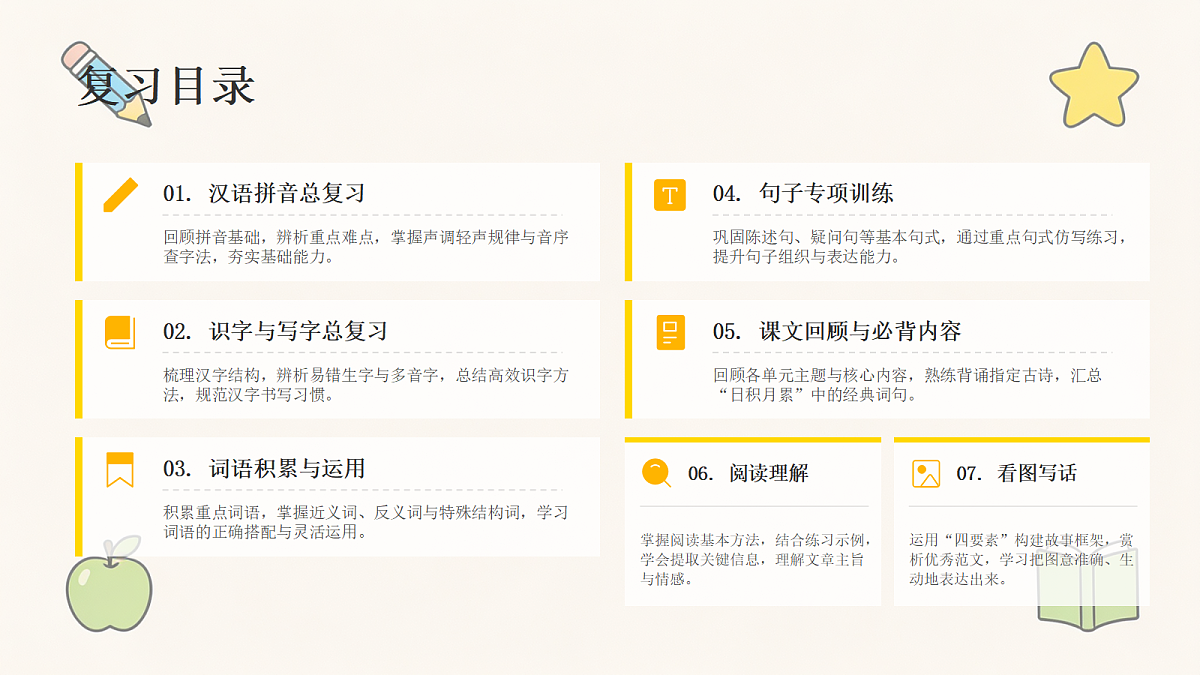Click description starting 运用“四要素”
The width and height of the screenshot is (1200, 675).
click(x=1022, y=559)
